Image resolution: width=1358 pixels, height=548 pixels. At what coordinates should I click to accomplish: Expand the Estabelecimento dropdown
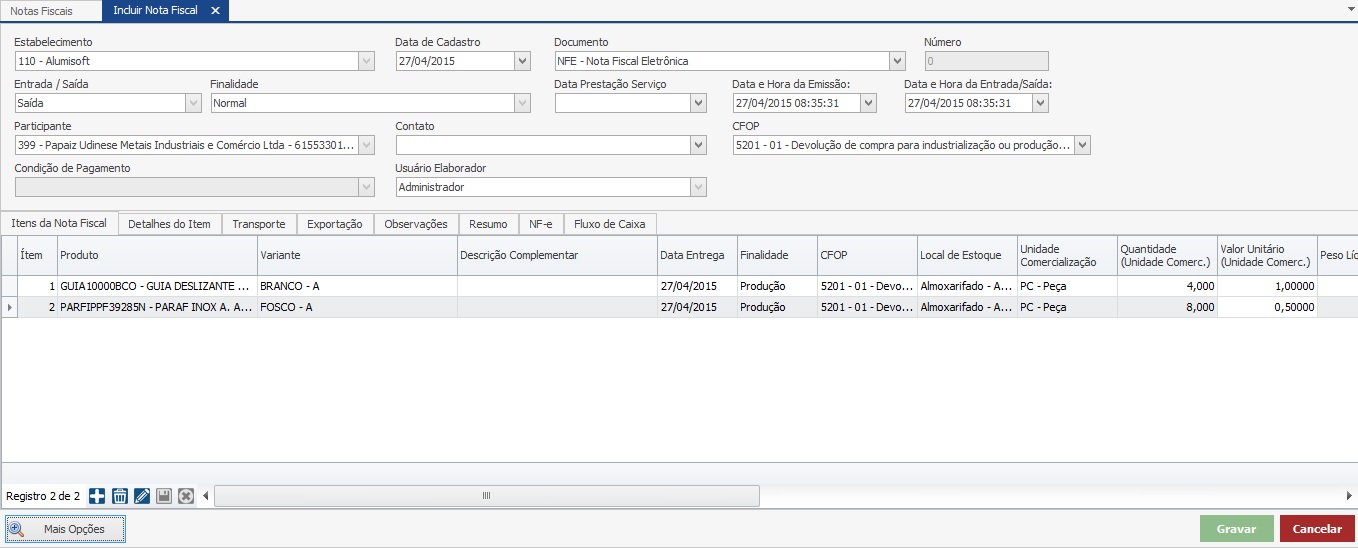click(366, 61)
